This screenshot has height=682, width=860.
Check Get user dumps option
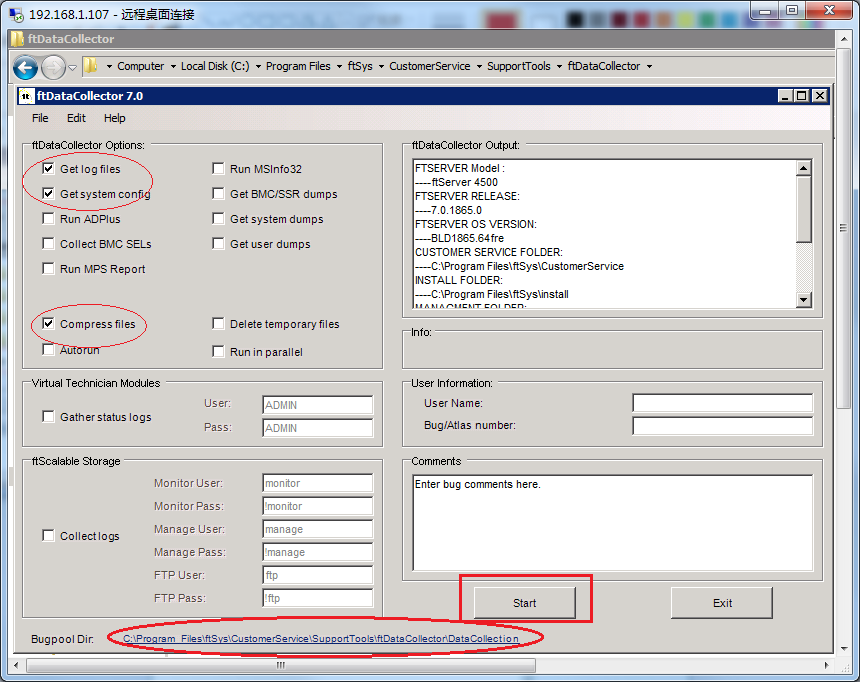pyautogui.click(x=218, y=243)
